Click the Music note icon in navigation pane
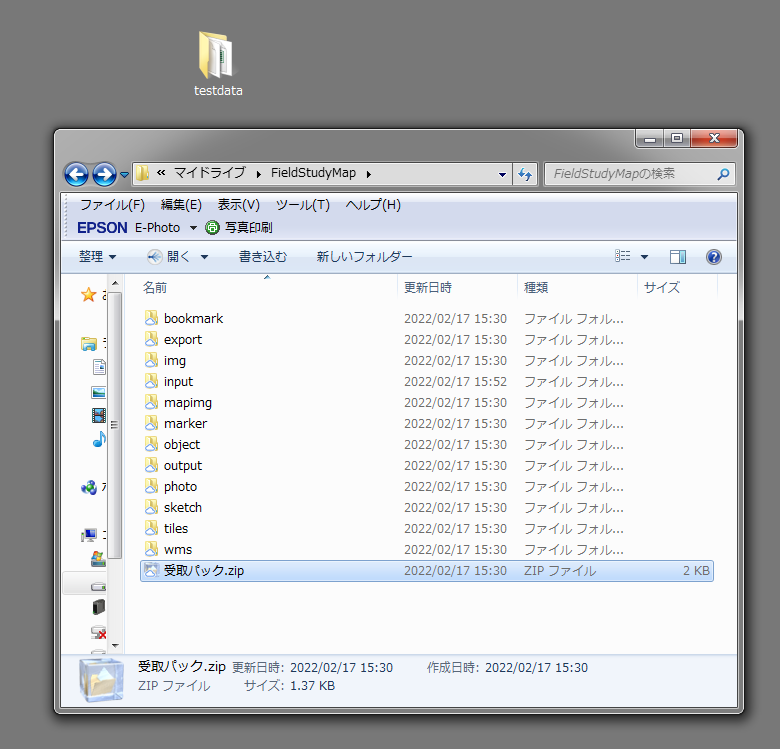 coord(99,439)
